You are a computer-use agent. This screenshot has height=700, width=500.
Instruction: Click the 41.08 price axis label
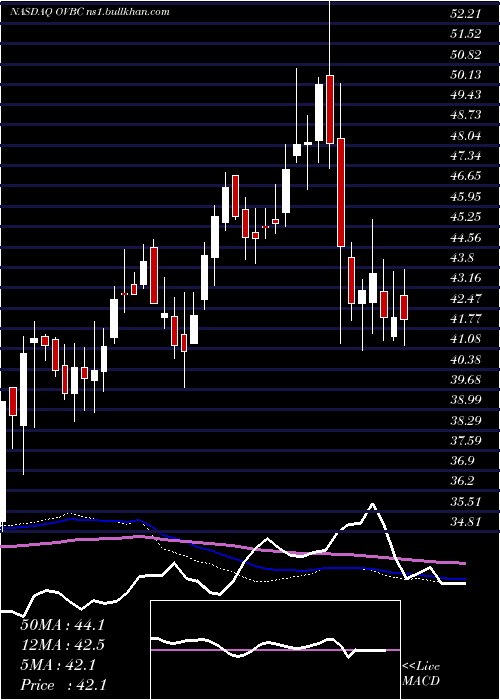(465, 339)
